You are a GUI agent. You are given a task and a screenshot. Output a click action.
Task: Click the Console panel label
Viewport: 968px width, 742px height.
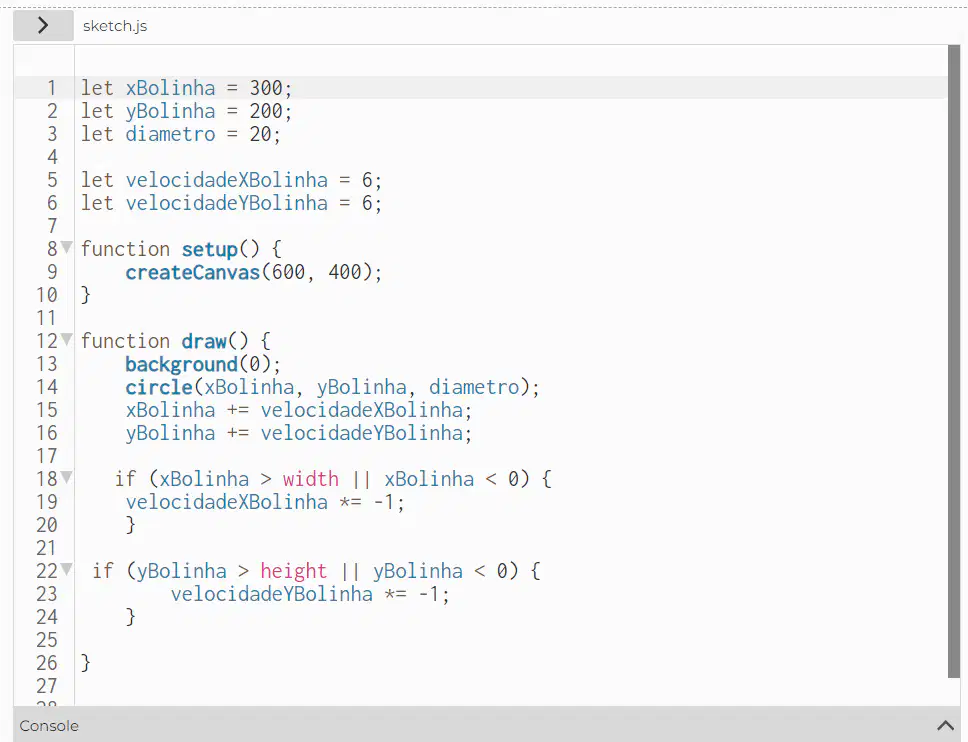point(49,726)
